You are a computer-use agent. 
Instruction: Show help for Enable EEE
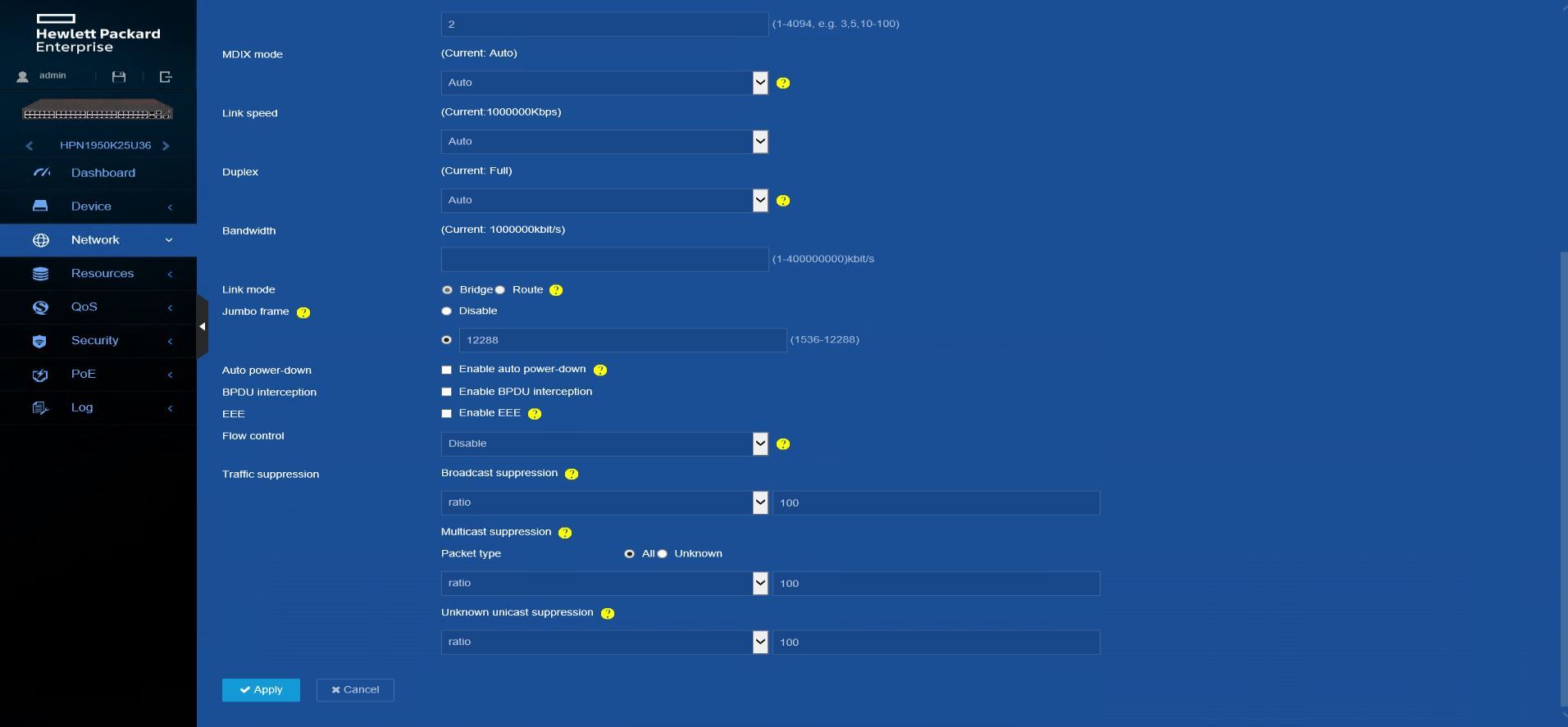tap(535, 414)
